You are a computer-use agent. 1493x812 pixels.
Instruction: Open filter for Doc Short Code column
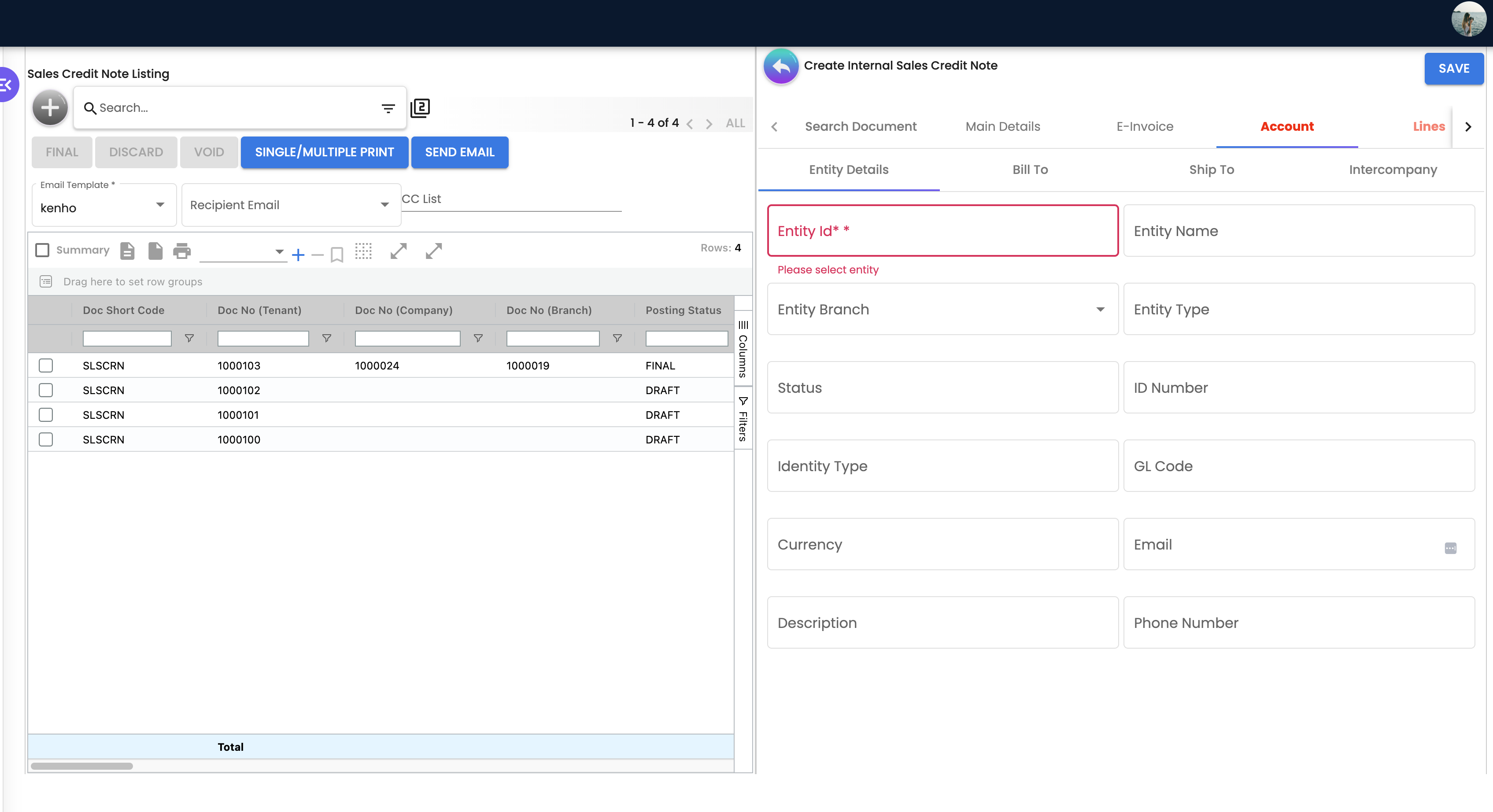(x=189, y=338)
